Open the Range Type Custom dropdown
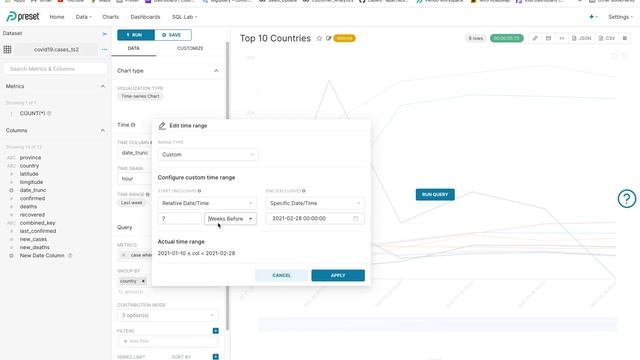 click(x=208, y=155)
